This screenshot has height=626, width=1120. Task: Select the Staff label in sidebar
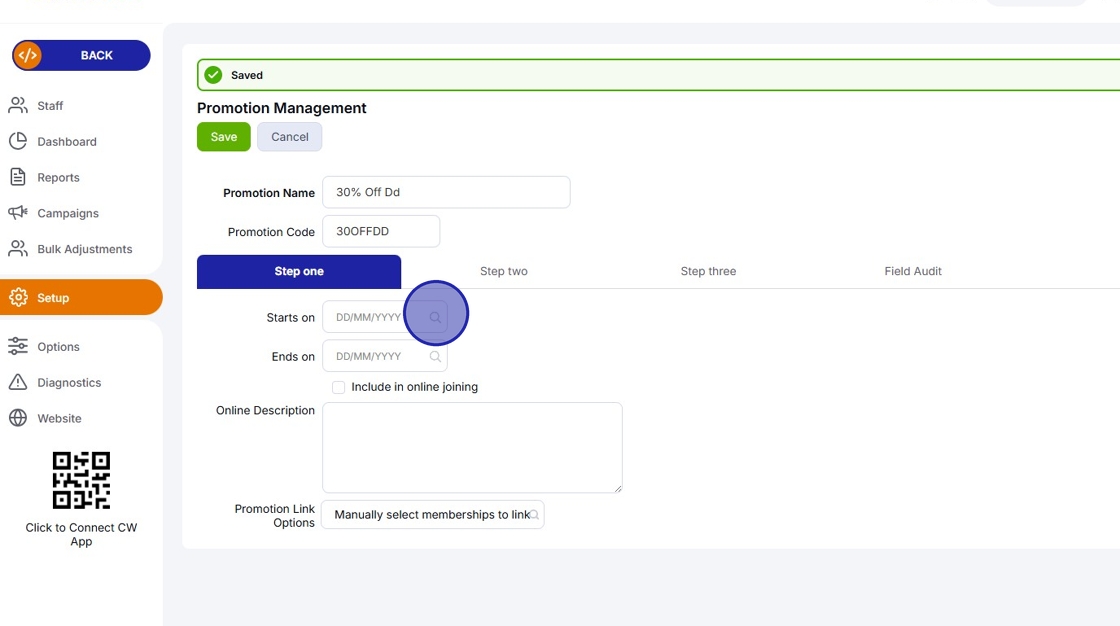tap(50, 106)
